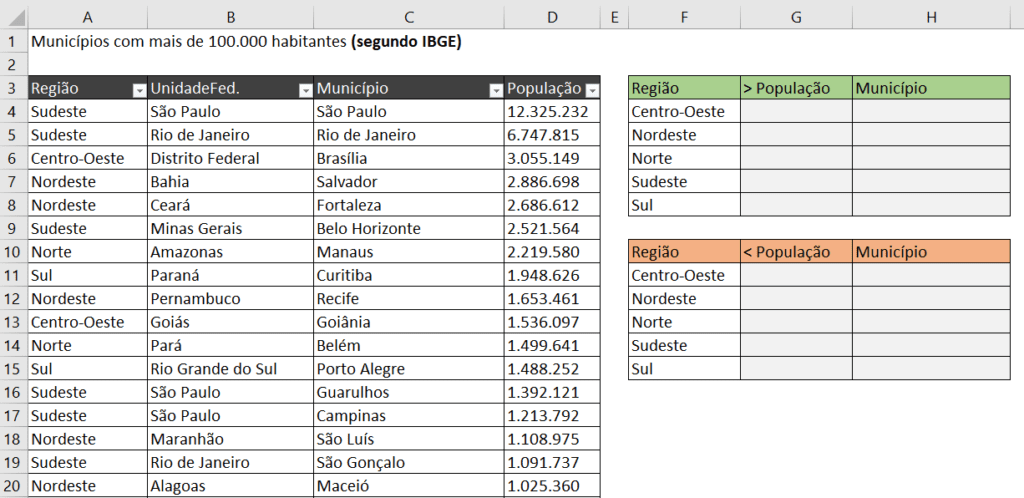Select the Curitiba cell
1024x498 pixels.
(408, 275)
